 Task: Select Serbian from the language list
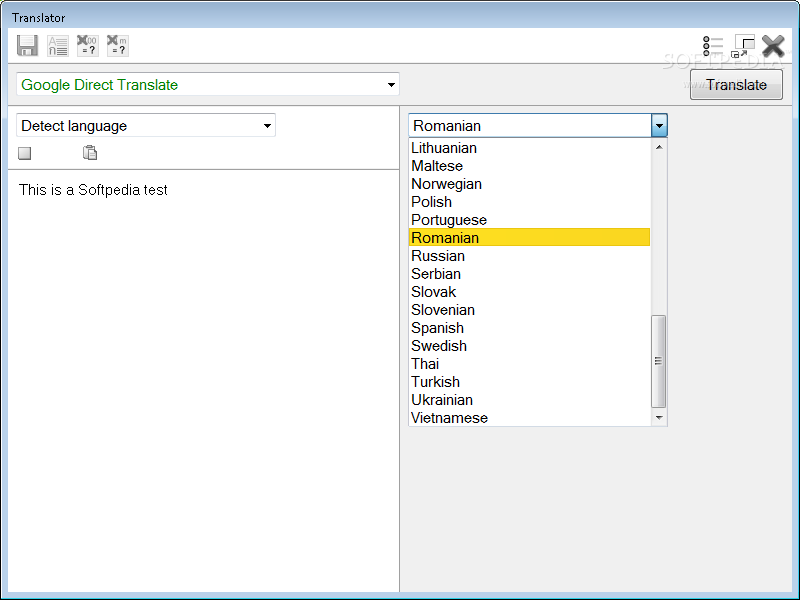[x=530, y=273]
